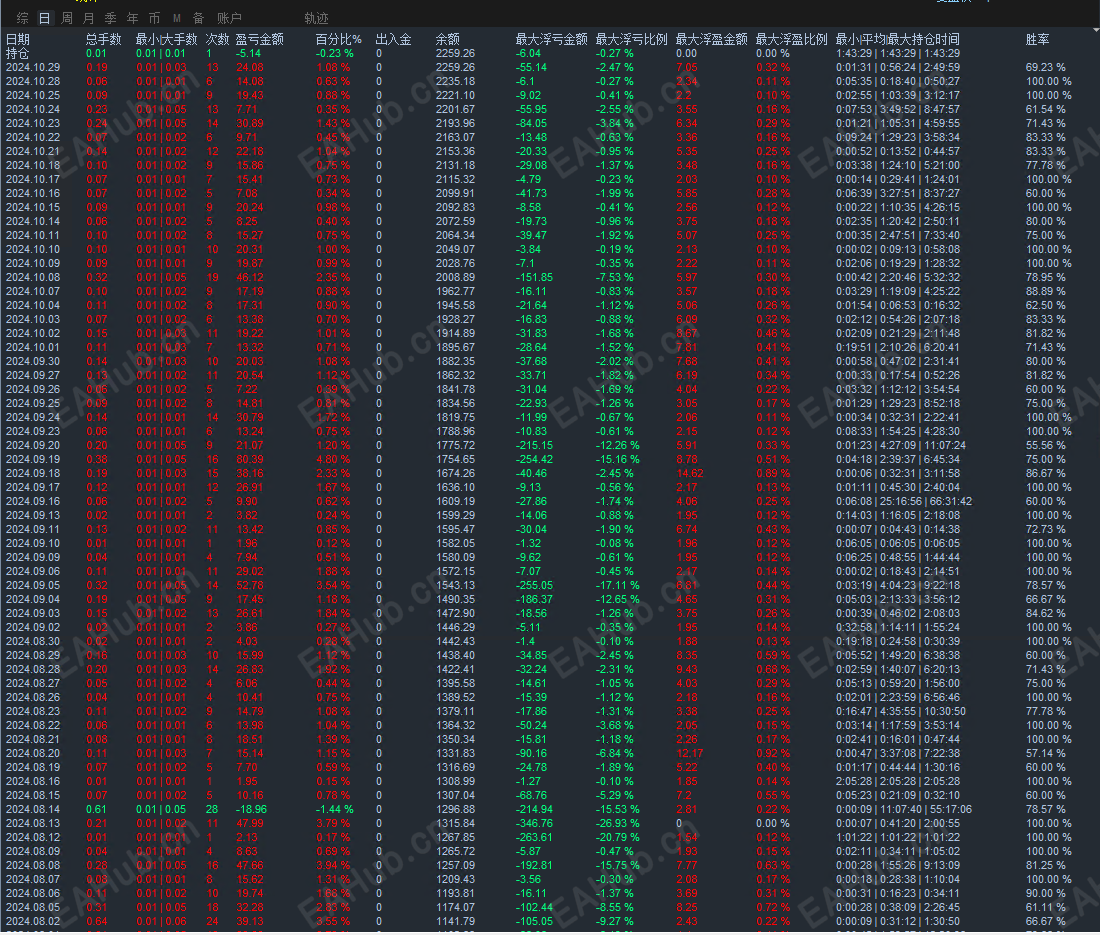Click the floating loss ratio -26.93 %
Image resolution: width=1100 pixels, height=935 pixels.
(x=617, y=823)
